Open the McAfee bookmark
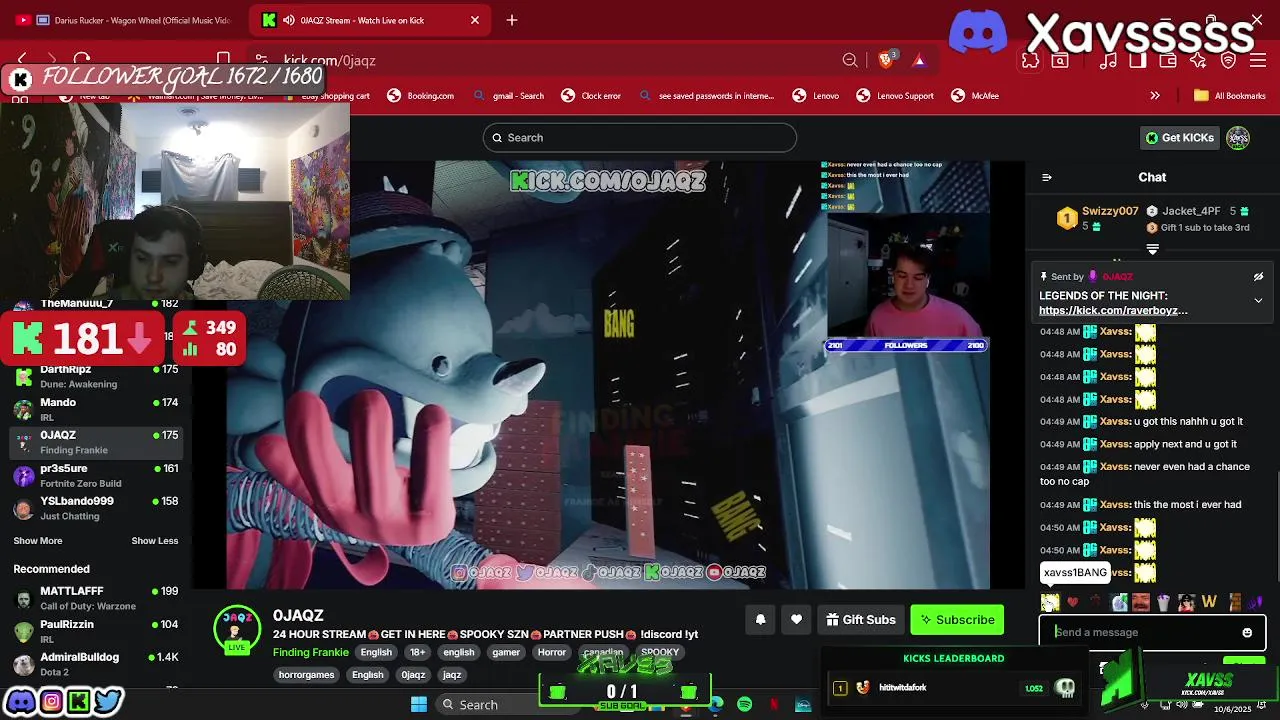 tap(975, 96)
